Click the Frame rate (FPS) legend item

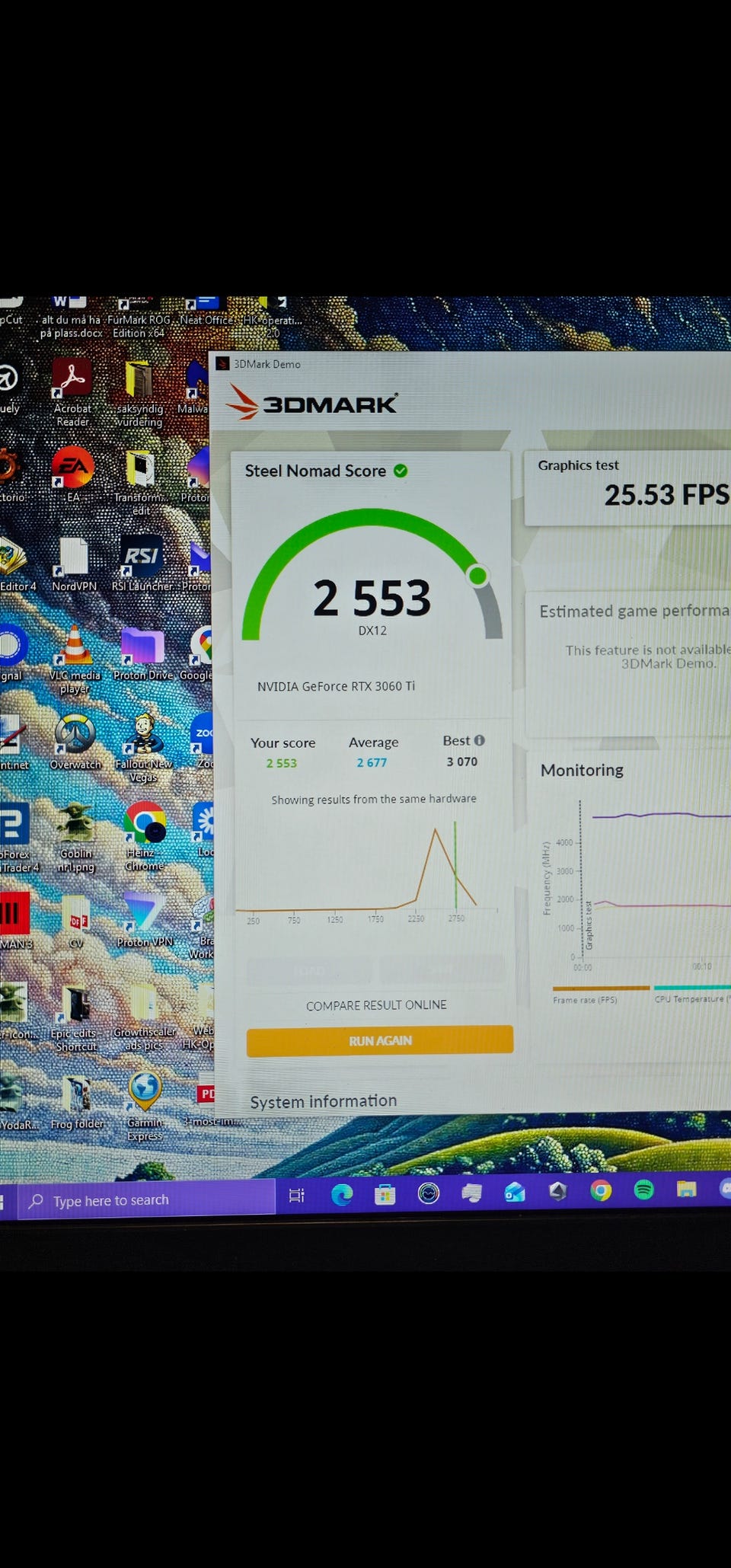click(585, 1000)
